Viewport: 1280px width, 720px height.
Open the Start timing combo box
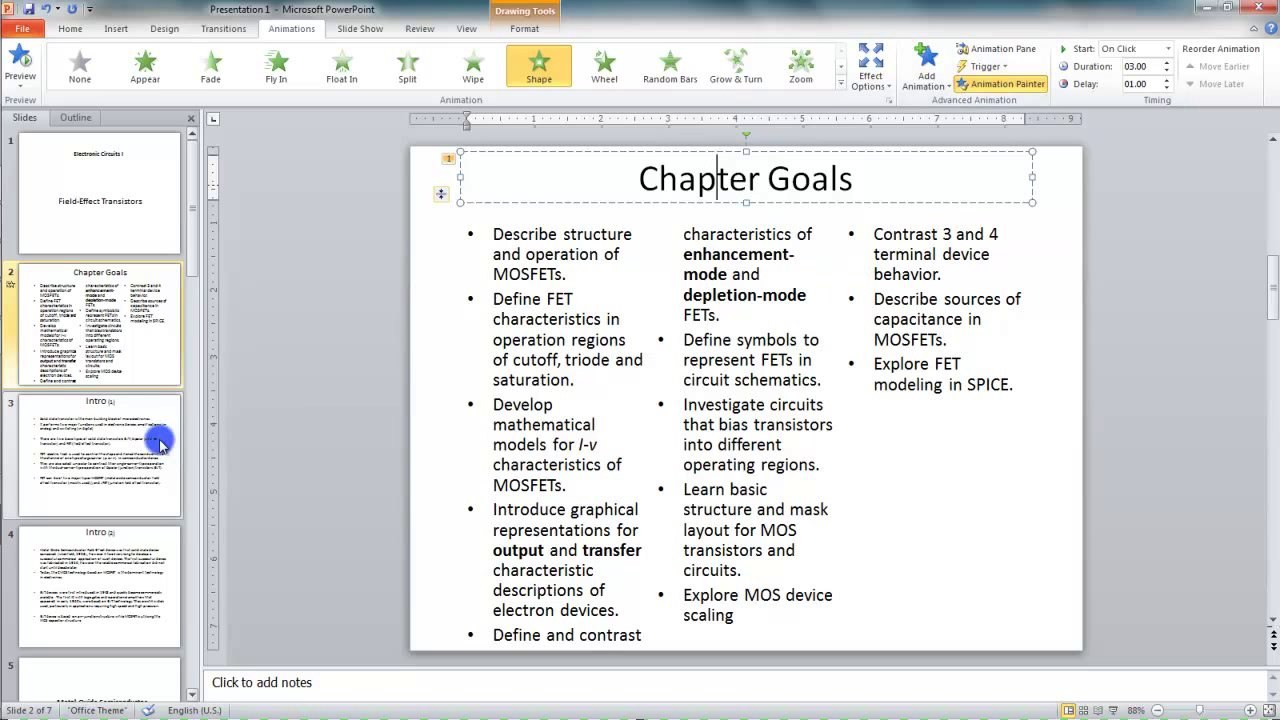1135,49
